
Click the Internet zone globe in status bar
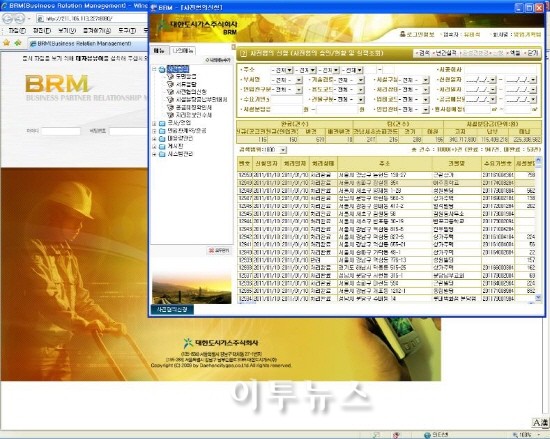(x=427, y=435)
